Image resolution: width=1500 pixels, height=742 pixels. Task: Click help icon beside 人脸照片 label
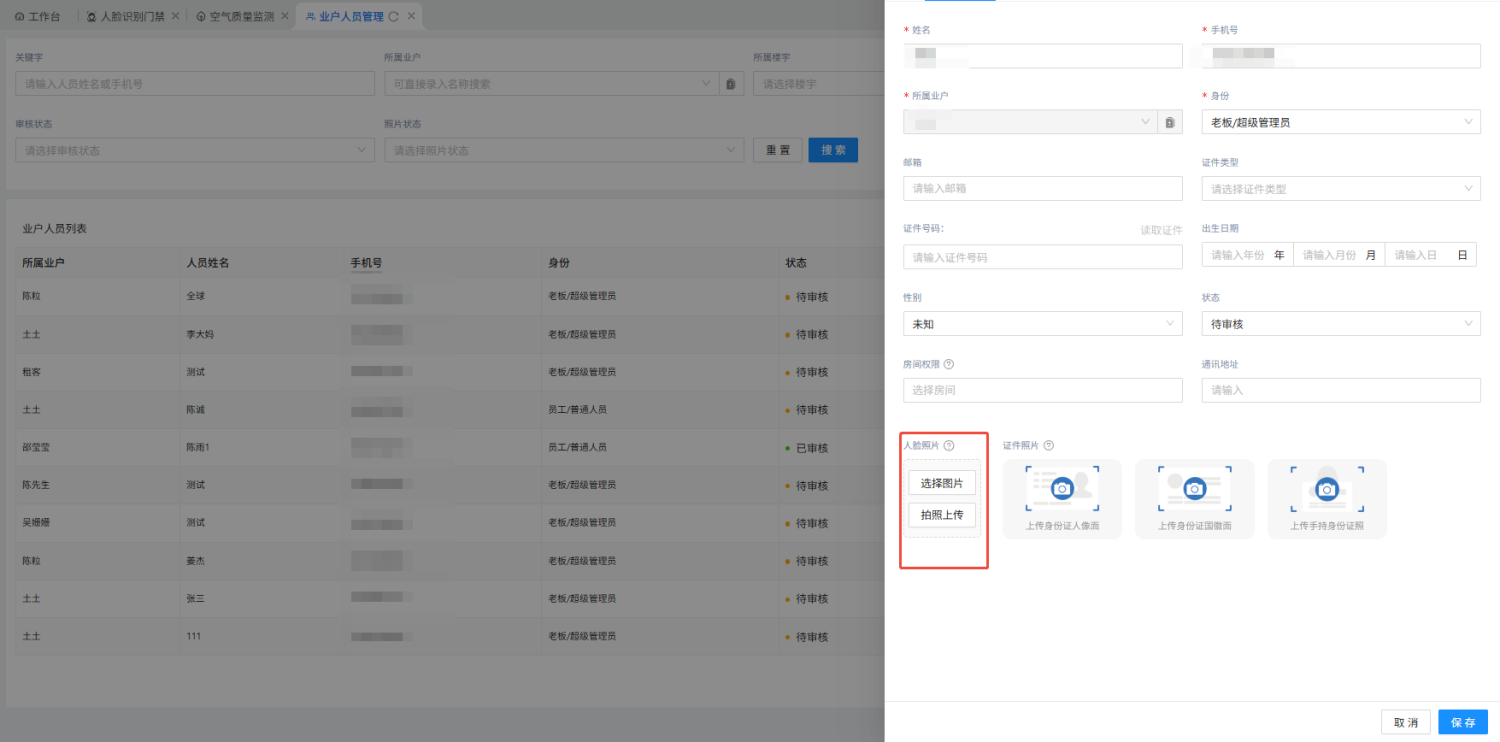tap(949, 446)
